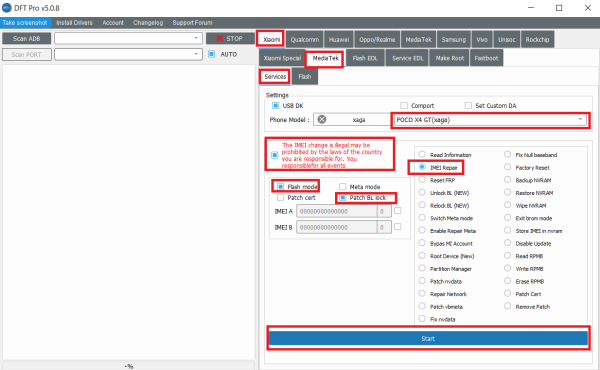Click the DFT Pro app logo icon
Image resolution: width=600 pixels, height=370 pixels.
pyautogui.click(x=7, y=8)
